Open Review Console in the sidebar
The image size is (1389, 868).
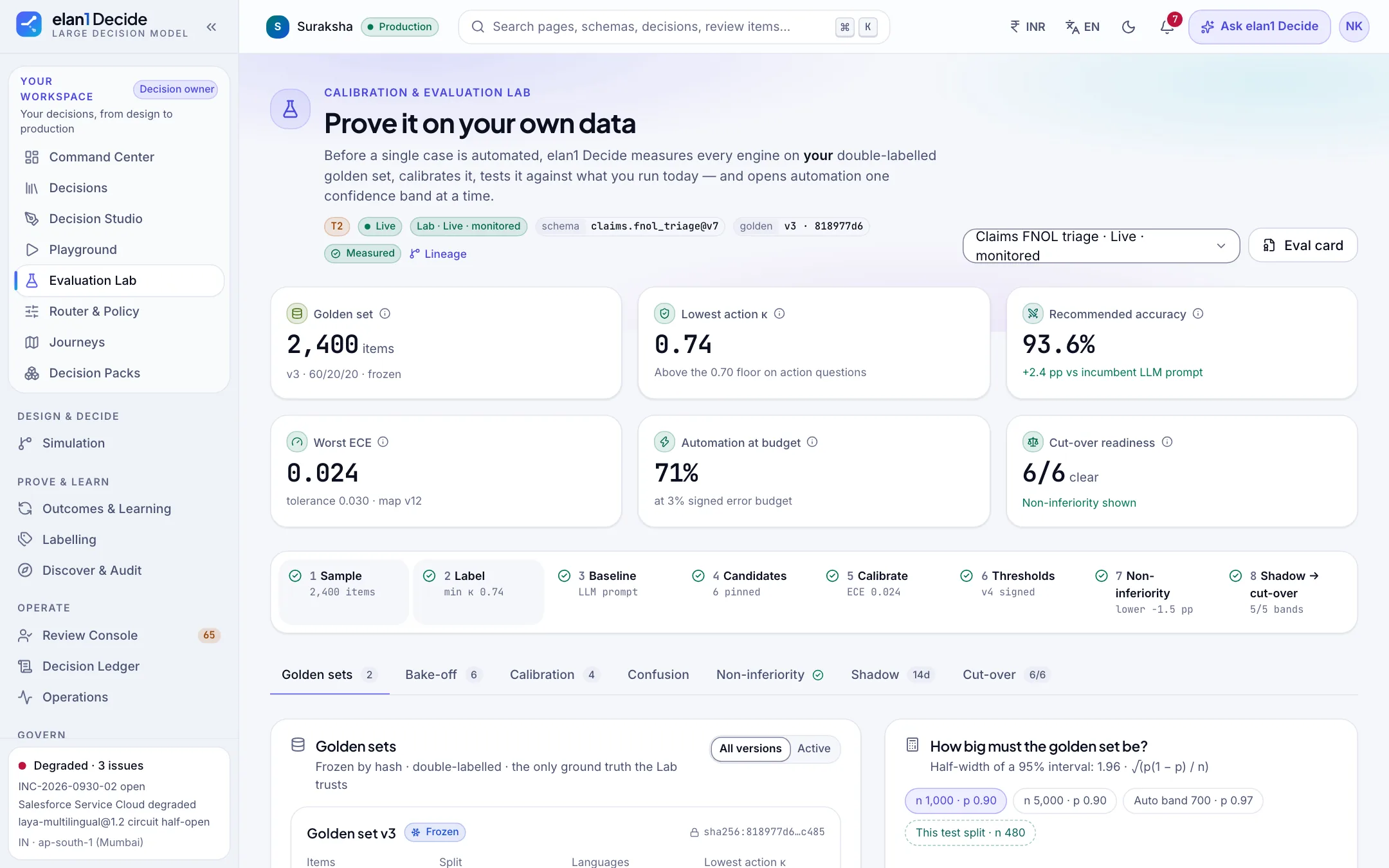pyautogui.click(x=120, y=635)
